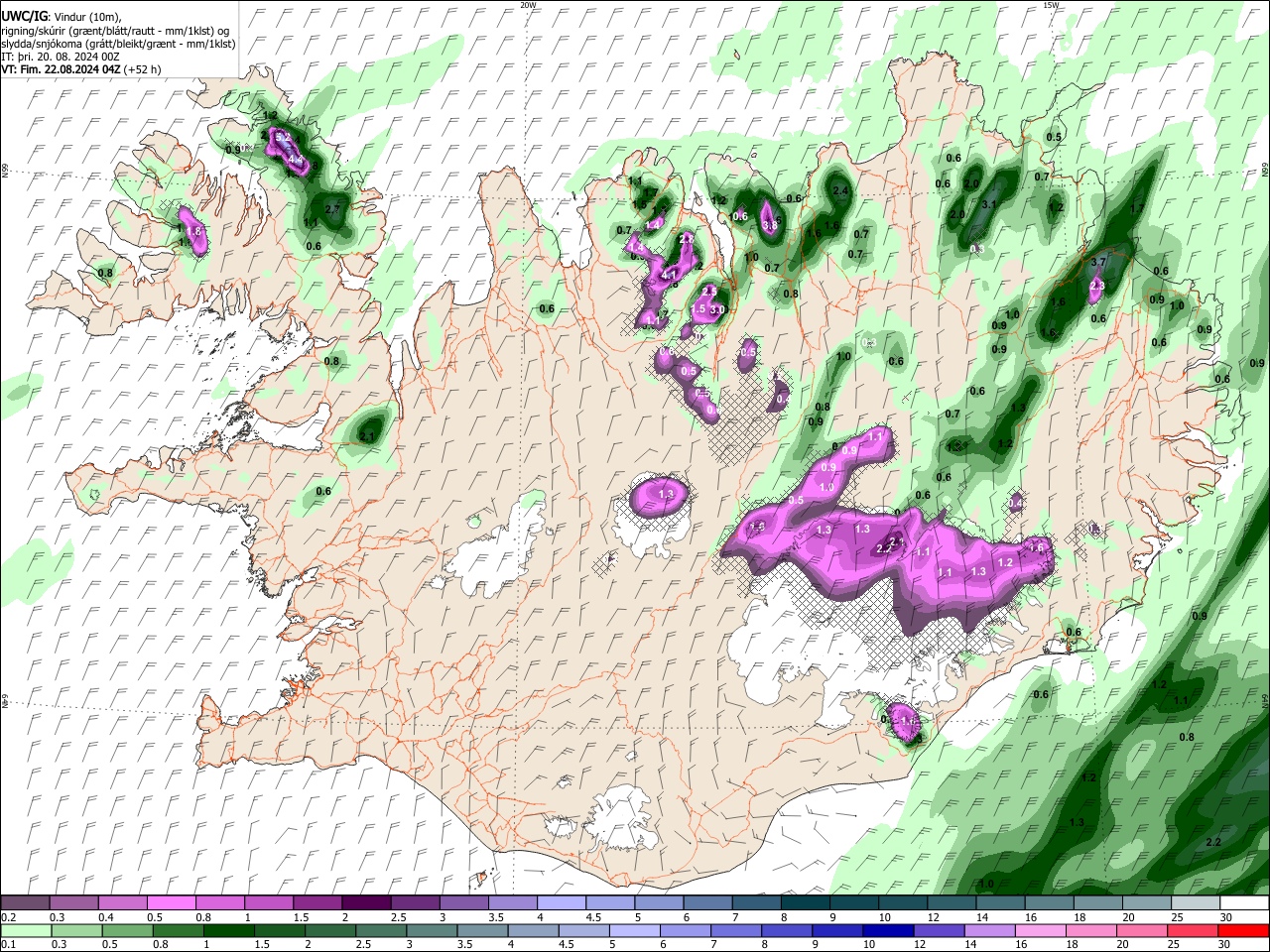The width and height of the screenshot is (1270, 952).
Task: Pick the rain legend swatch between 8 and 9
Action: click(x=787, y=930)
